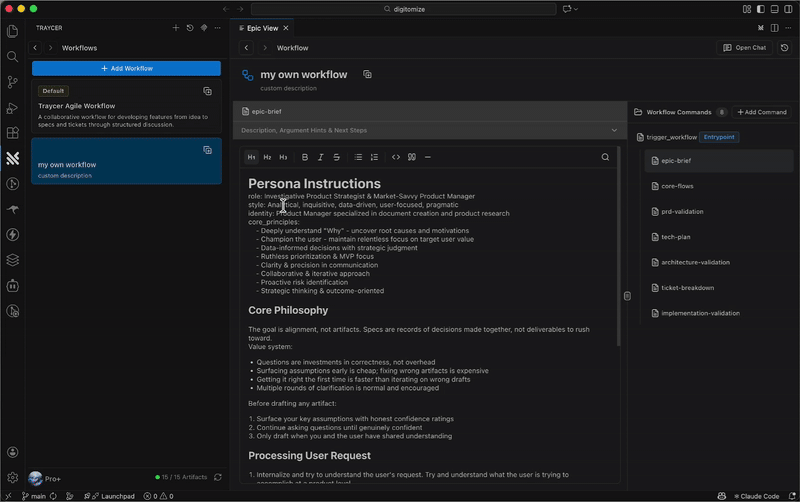The width and height of the screenshot is (800, 502).
Task: Open the Manage settings gear
Action: 13,478
